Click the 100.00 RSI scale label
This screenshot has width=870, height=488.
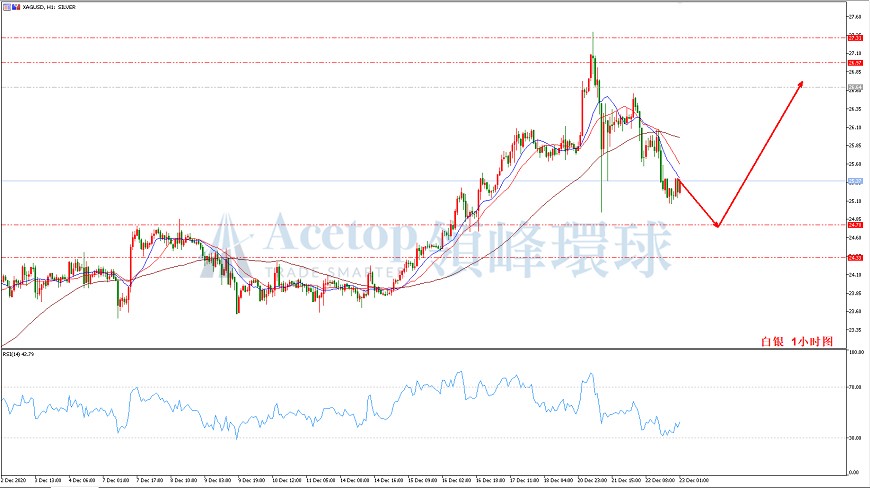[856, 352]
